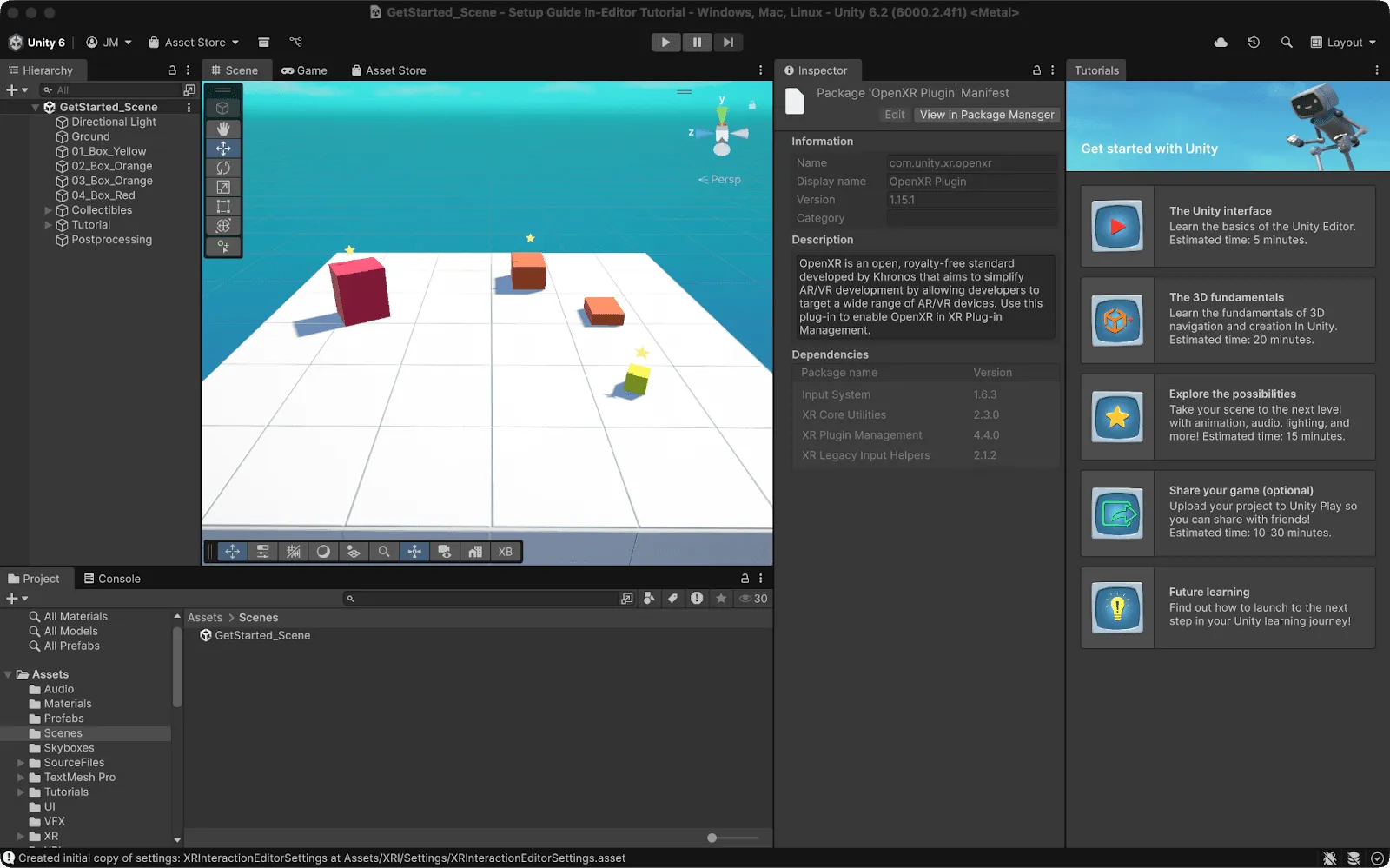Select the Move tool
This screenshot has width=1390, height=868.
point(223,149)
